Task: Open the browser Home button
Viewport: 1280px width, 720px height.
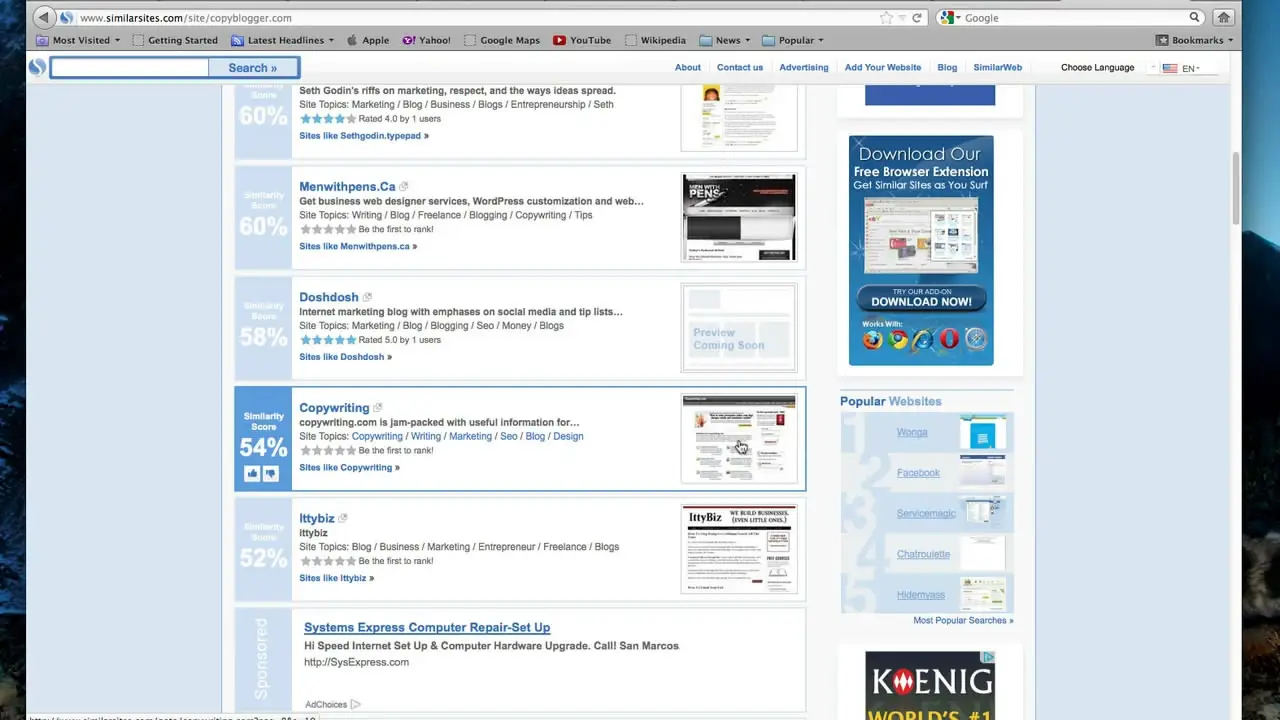Action: coord(1223,18)
